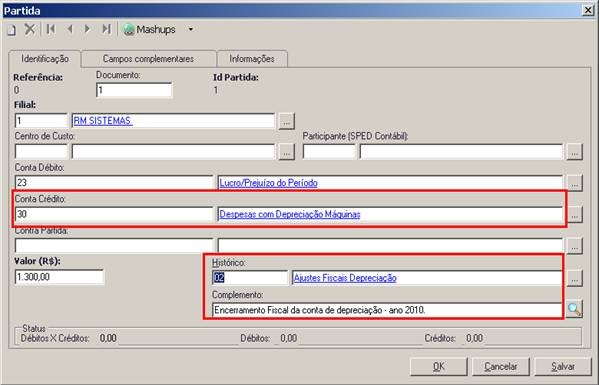
Task: Close the Partida dialog window
Action: click(588, 10)
